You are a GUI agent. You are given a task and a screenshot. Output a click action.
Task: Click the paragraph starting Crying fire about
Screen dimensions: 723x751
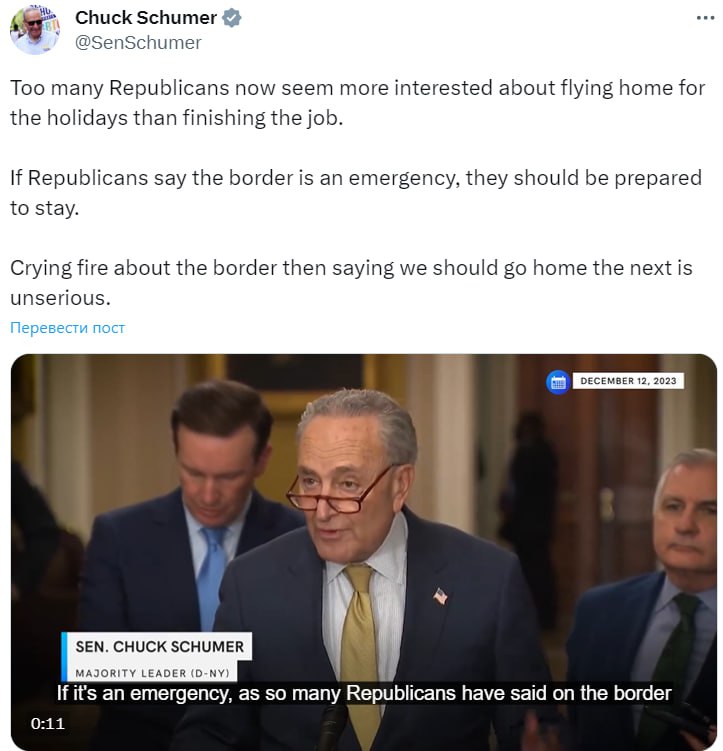[x=351, y=283]
